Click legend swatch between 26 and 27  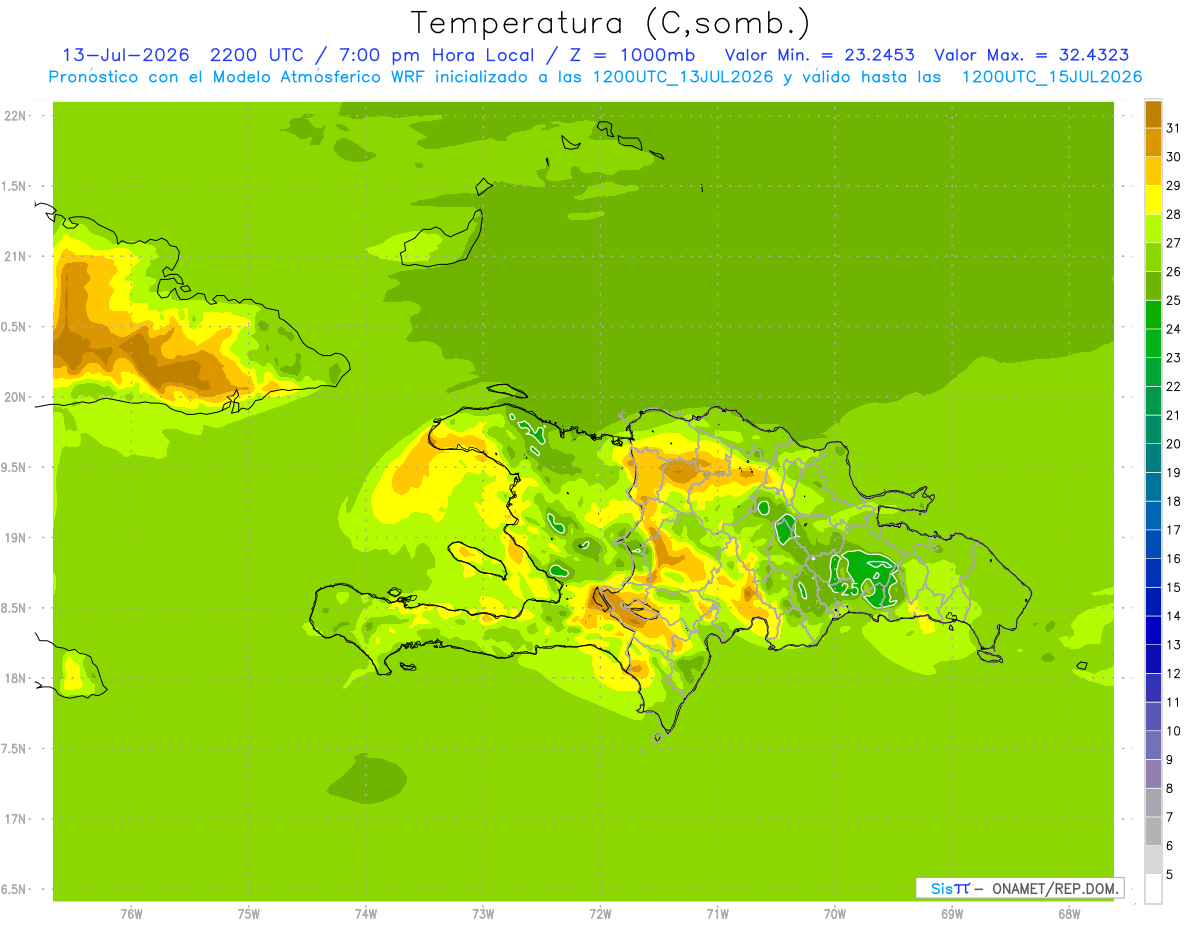1153,257
